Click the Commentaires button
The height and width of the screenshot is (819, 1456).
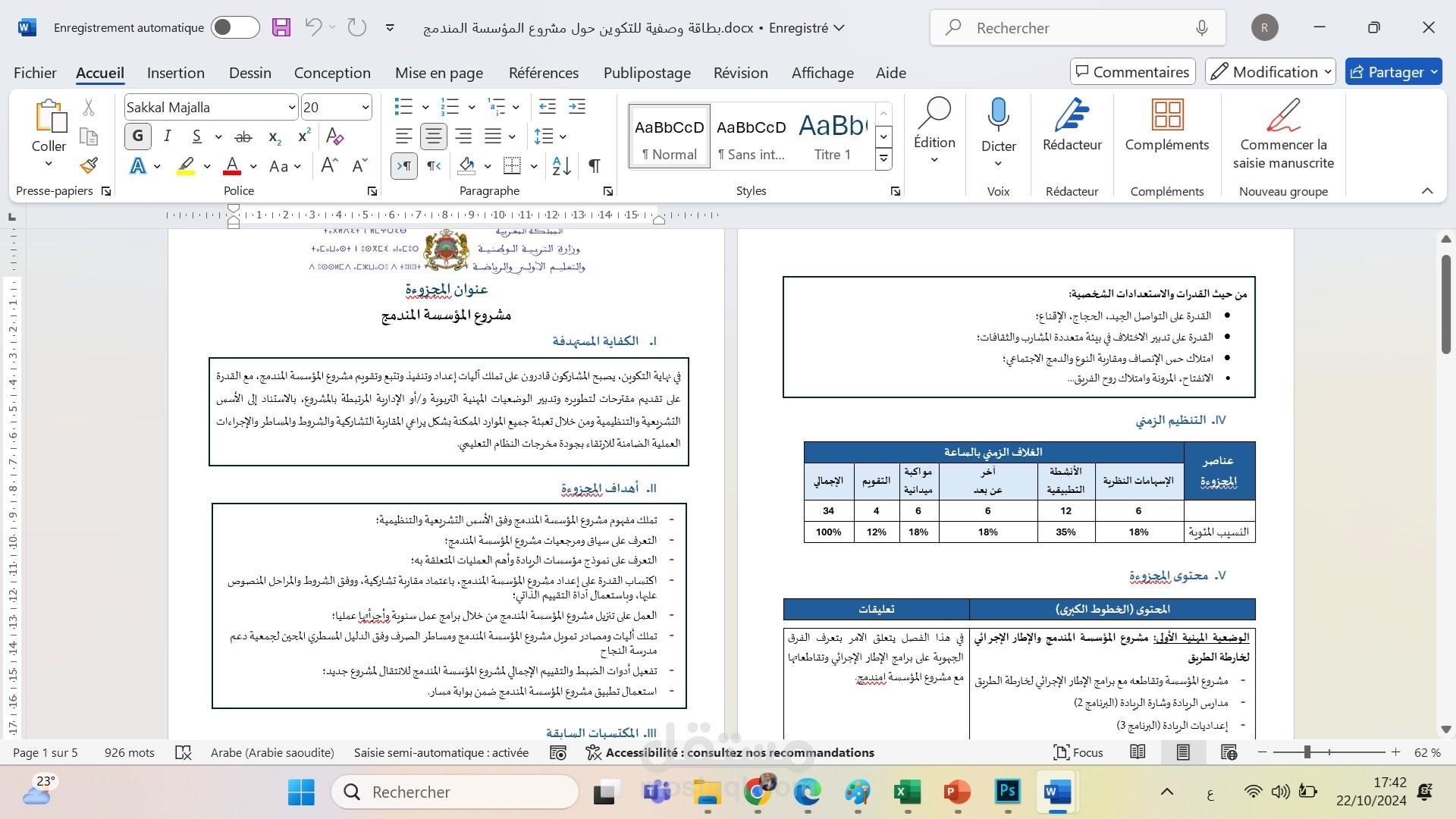click(x=1132, y=72)
